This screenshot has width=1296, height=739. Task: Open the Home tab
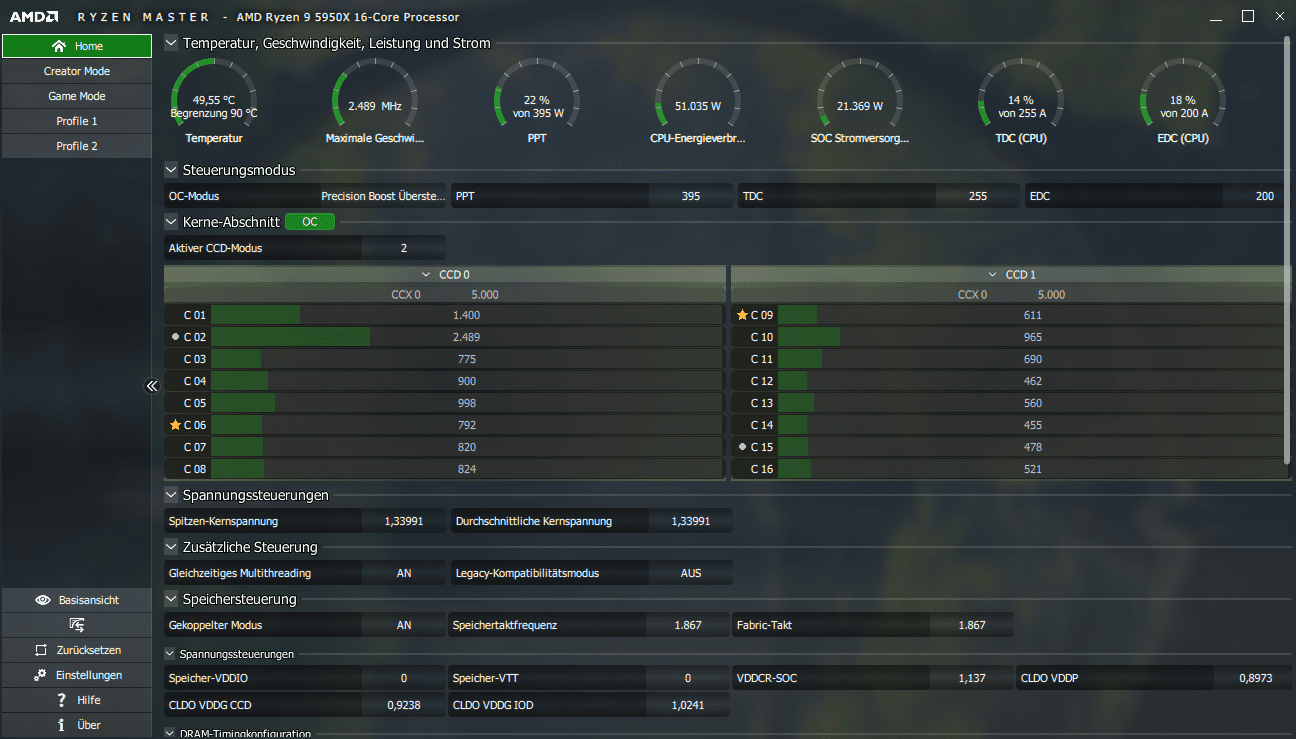tap(77, 46)
